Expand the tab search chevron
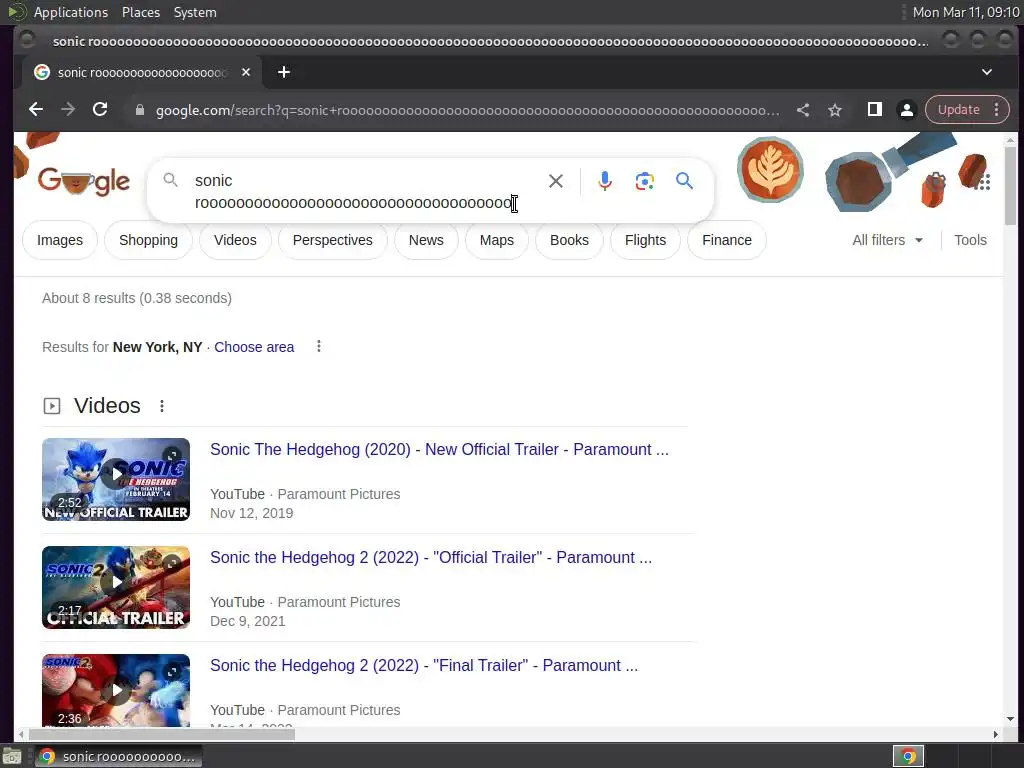The height and width of the screenshot is (768, 1024). 987,72
